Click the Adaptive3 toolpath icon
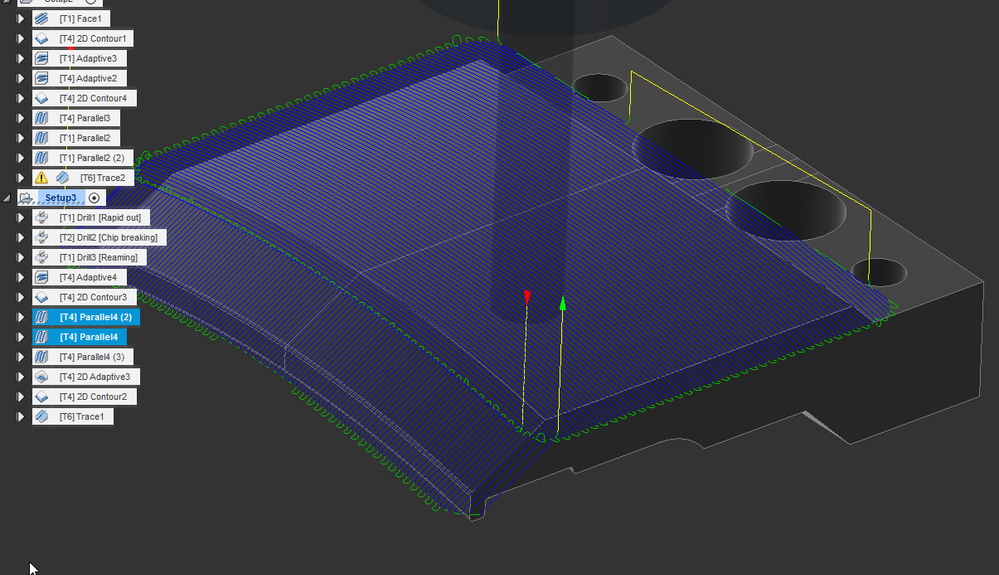 pyautogui.click(x=42, y=59)
